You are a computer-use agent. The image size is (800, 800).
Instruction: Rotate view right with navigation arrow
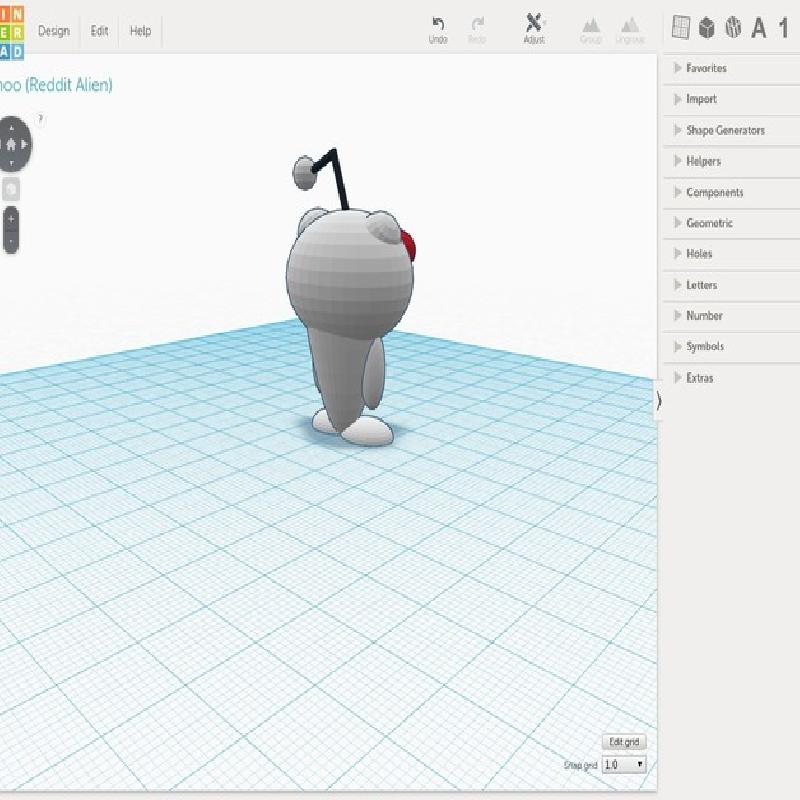24,144
